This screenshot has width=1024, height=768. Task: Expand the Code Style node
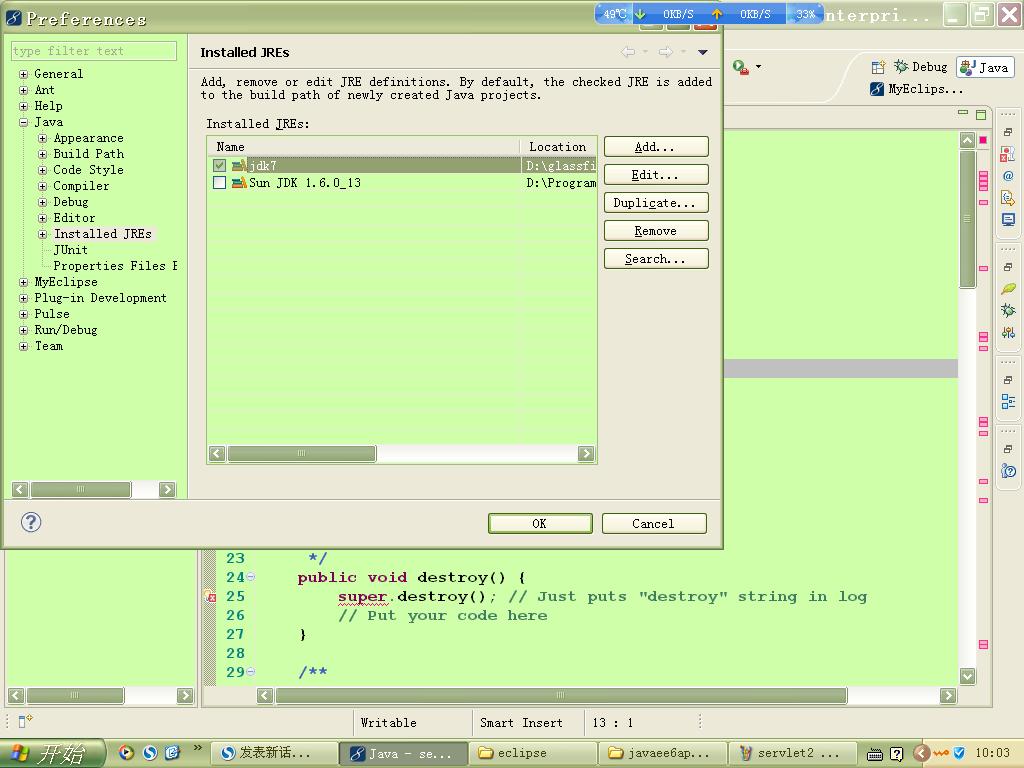42,170
